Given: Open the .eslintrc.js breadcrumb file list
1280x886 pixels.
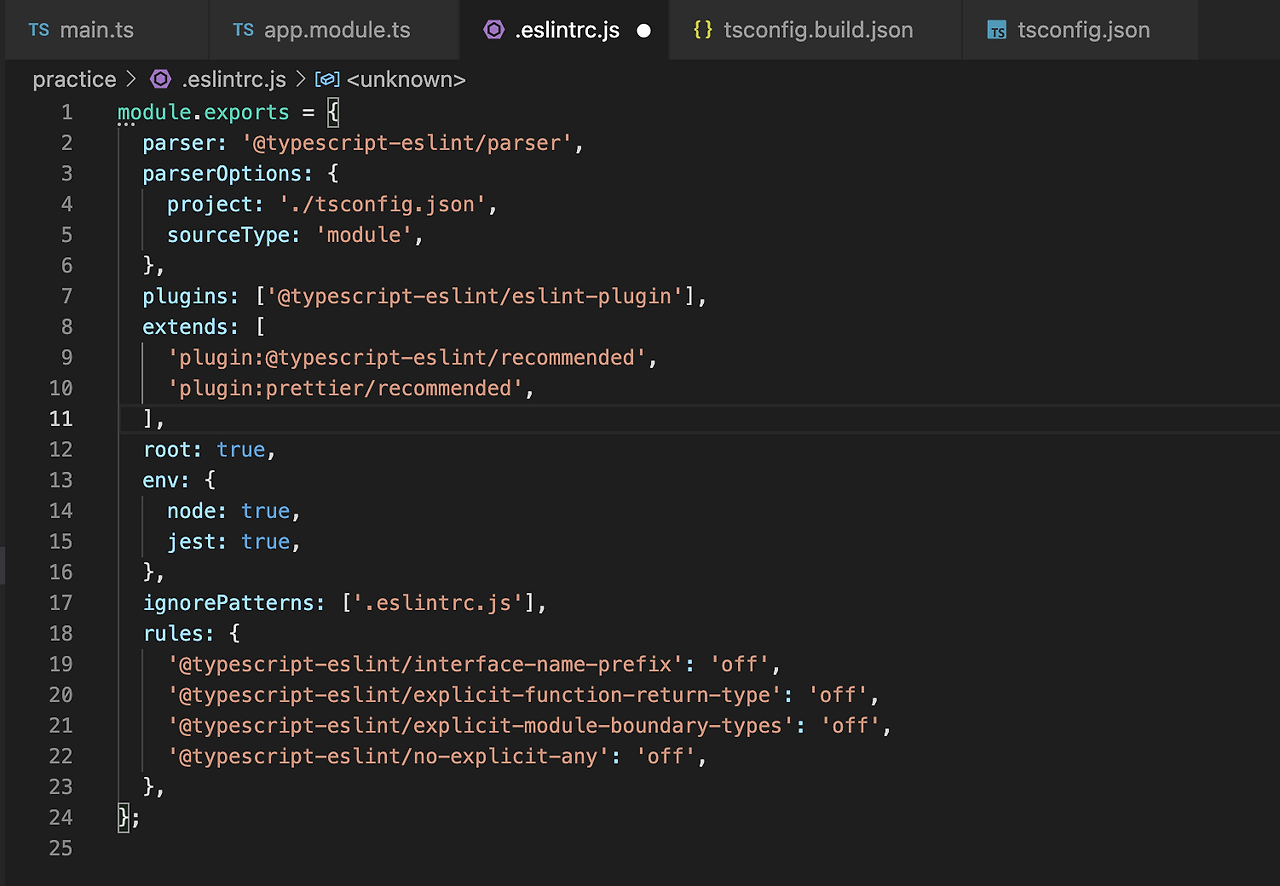Looking at the screenshot, I should click(x=234, y=79).
